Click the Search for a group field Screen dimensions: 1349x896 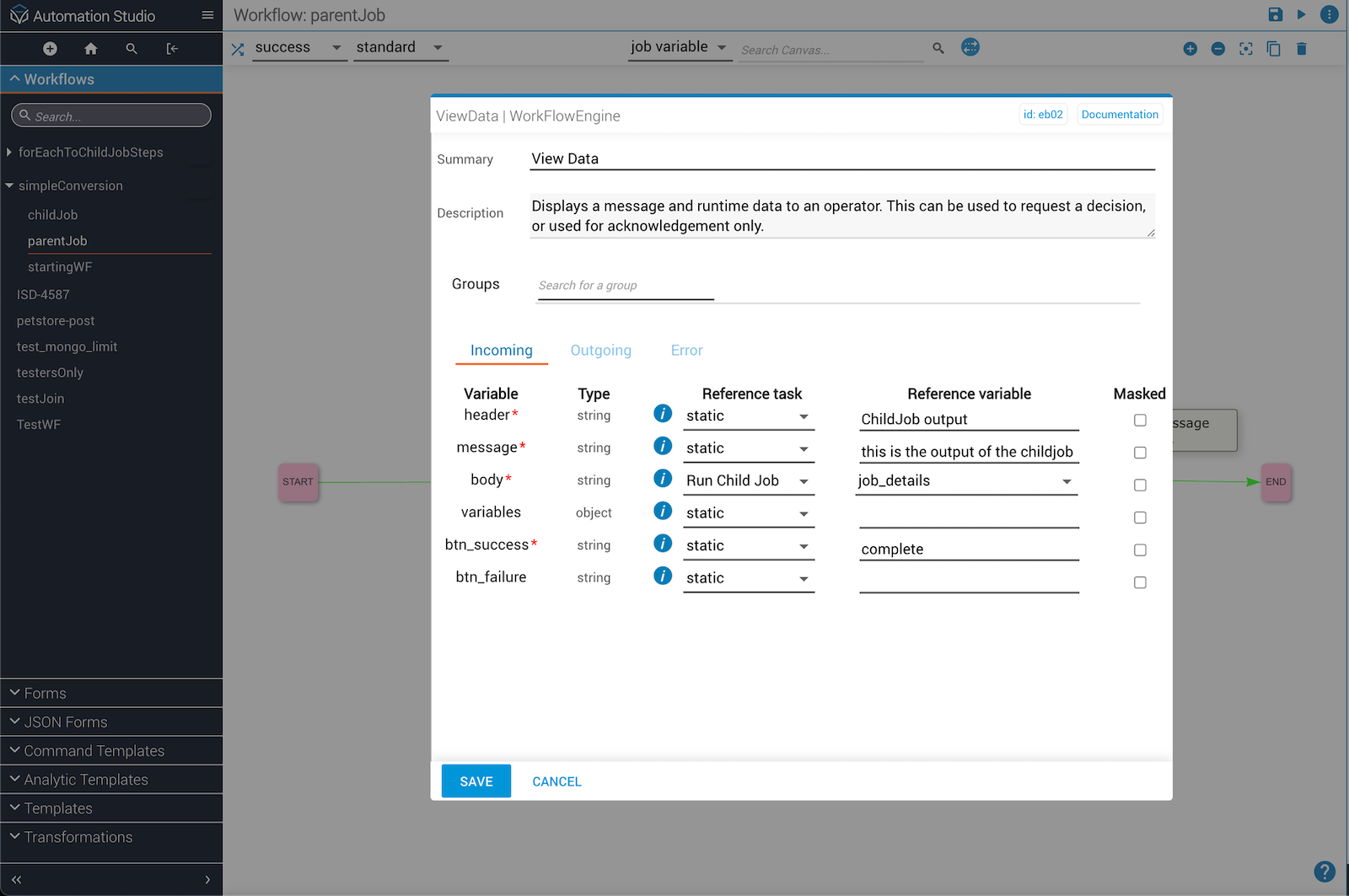click(625, 286)
